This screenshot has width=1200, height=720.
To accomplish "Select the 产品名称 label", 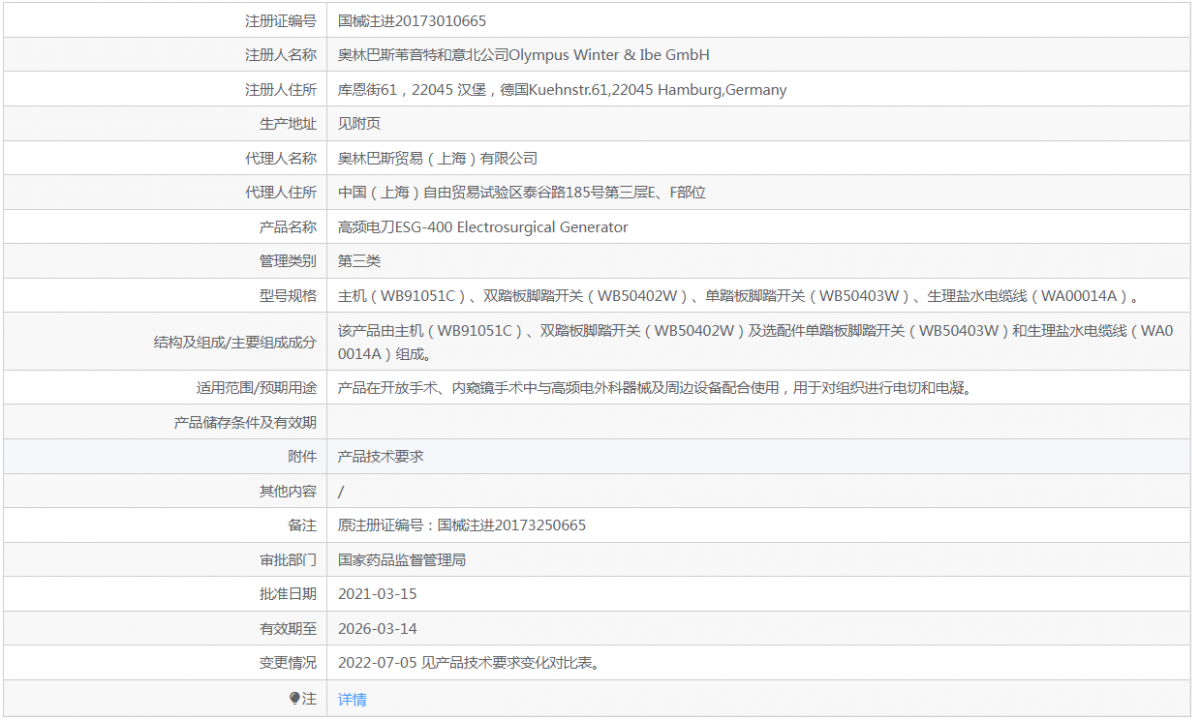I will tap(288, 227).
